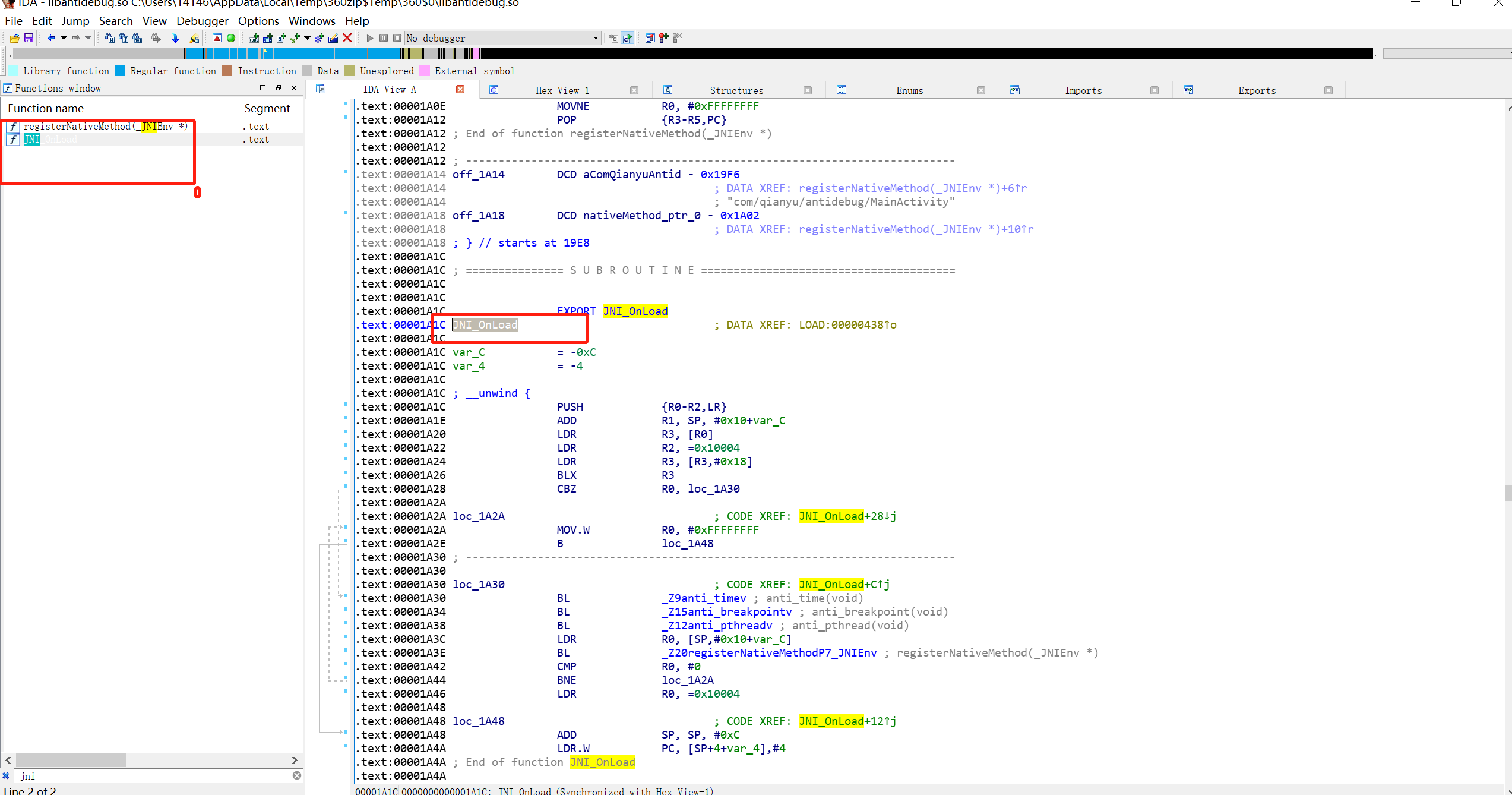Open the Edit menu
The image size is (1512, 795).
[x=42, y=21]
